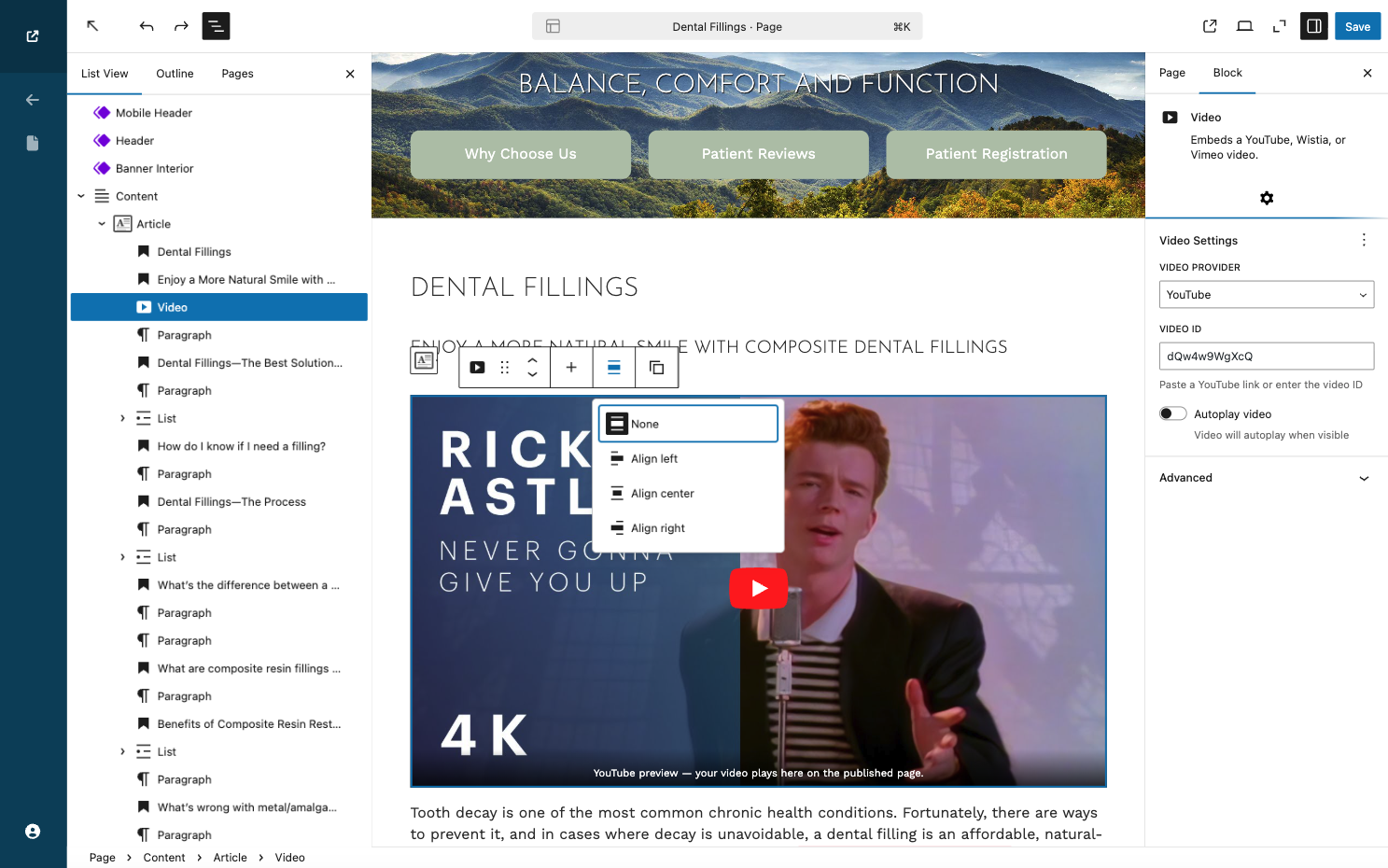Choose Align left from menu
The height and width of the screenshot is (868, 1388).
(x=688, y=458)
